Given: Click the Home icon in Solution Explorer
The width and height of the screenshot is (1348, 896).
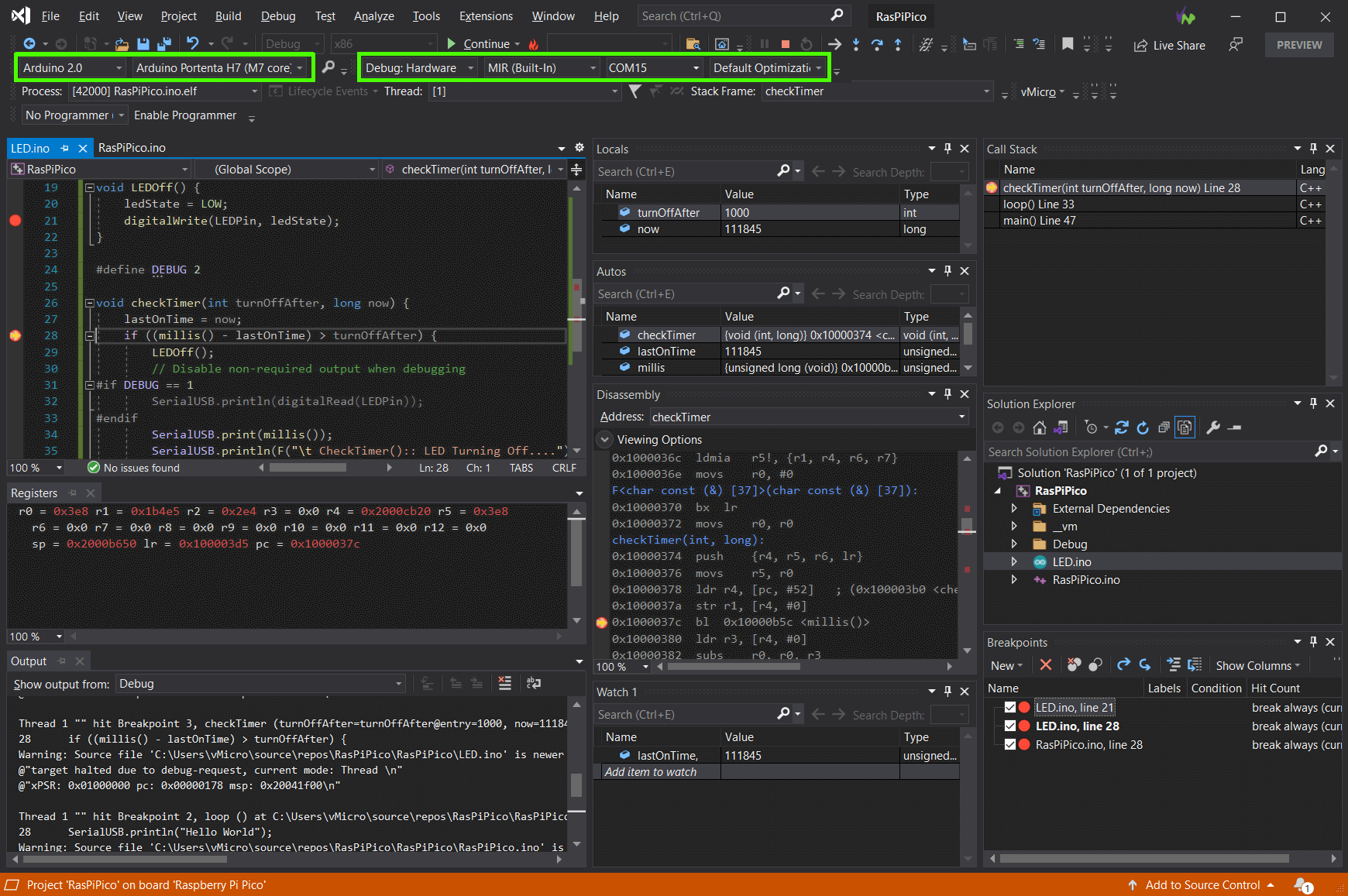Looking at the screenshot, I should (x=1040, y=427).
